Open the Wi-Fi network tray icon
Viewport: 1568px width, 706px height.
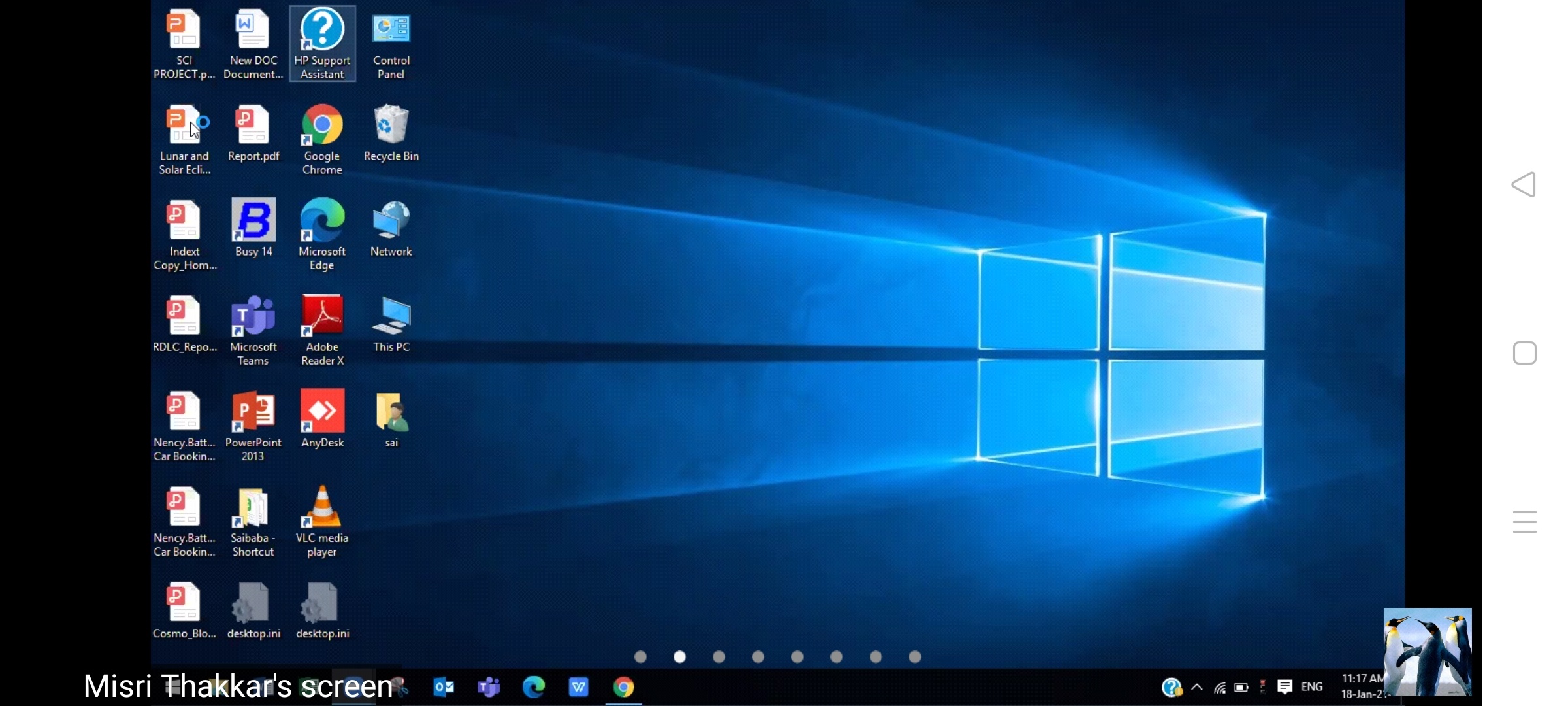[1220, 687]
